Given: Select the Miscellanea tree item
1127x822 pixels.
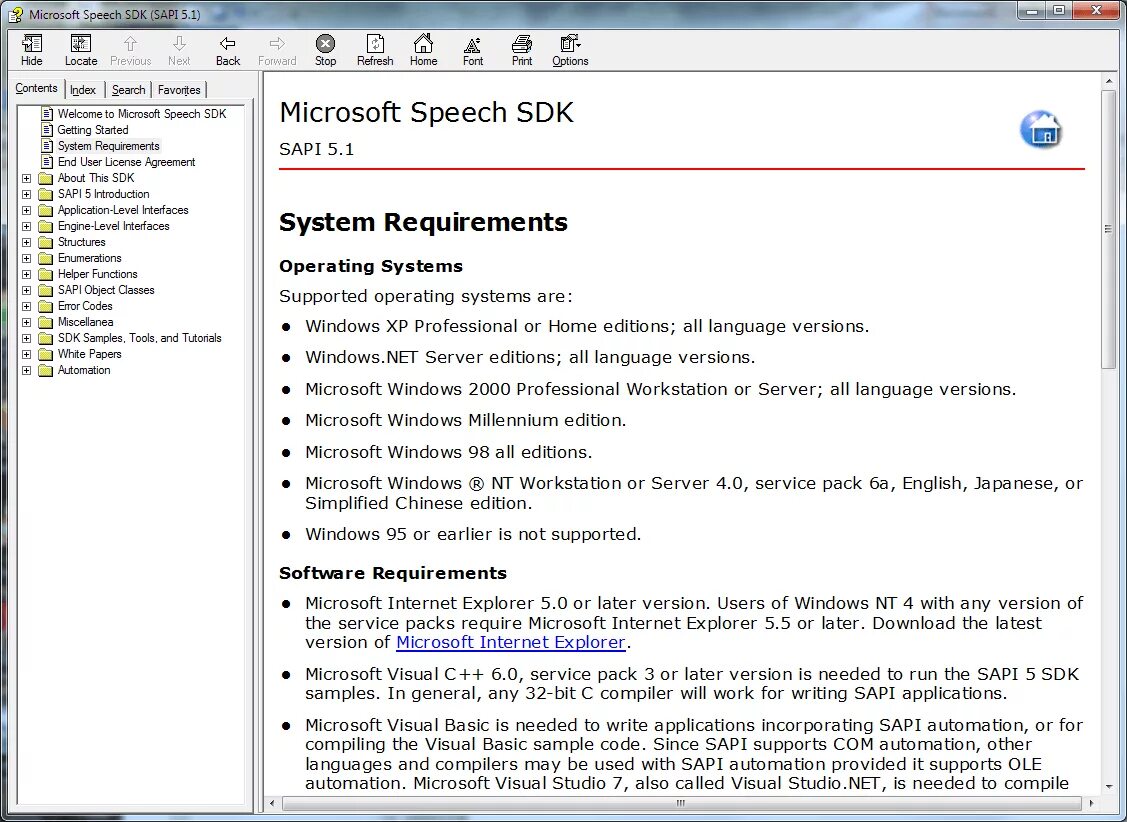Looking at the screenshot, I should [86, 322].
